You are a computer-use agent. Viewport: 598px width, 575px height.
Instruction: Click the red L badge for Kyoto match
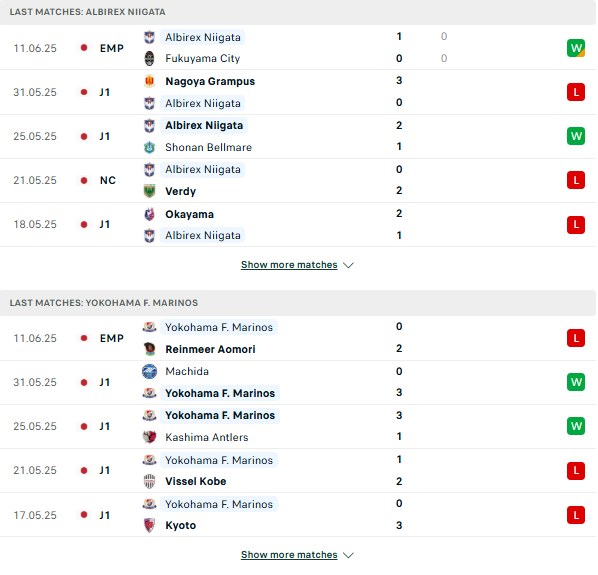[576, 515]
